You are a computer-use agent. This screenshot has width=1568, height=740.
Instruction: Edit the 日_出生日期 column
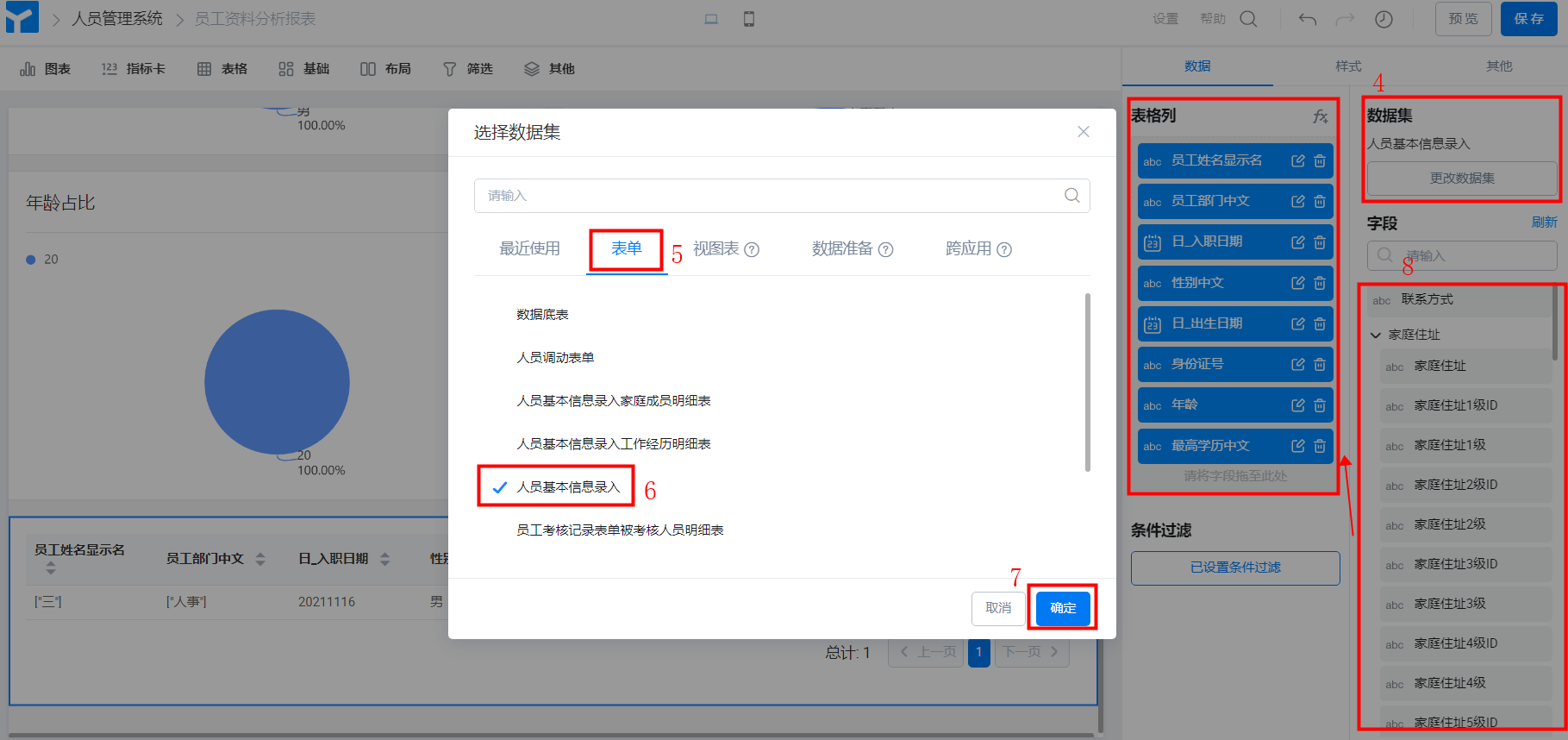pyautogui.click(x=1297, y=323)
